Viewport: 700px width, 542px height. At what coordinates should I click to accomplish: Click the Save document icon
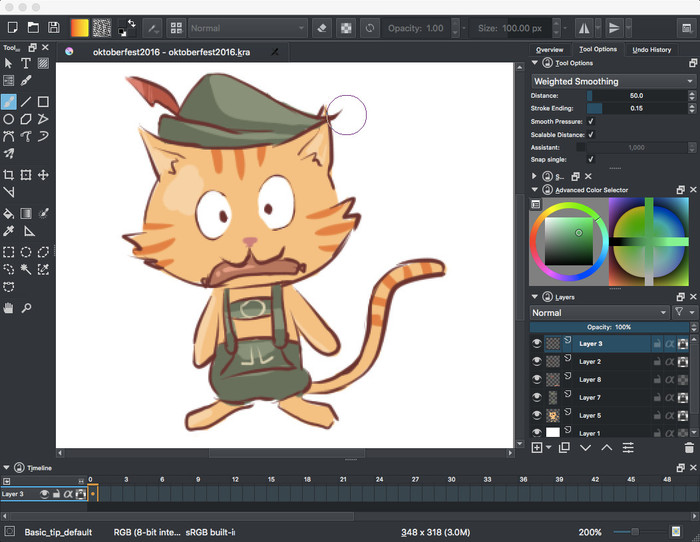[54, 27]
